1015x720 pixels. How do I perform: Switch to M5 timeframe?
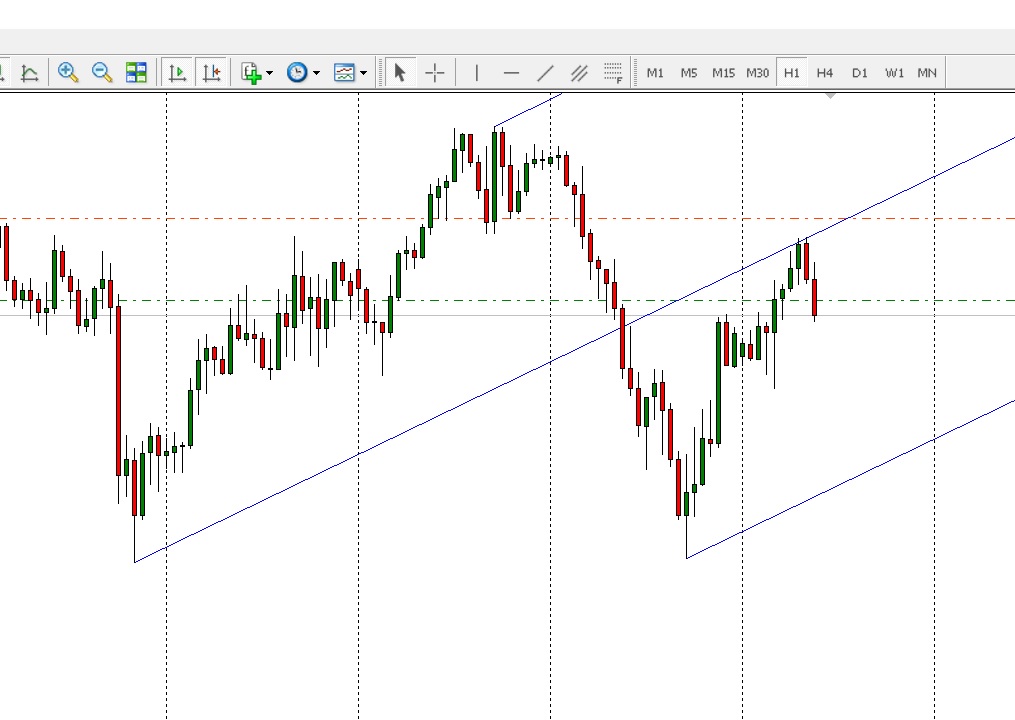click(x=689, y=73)
